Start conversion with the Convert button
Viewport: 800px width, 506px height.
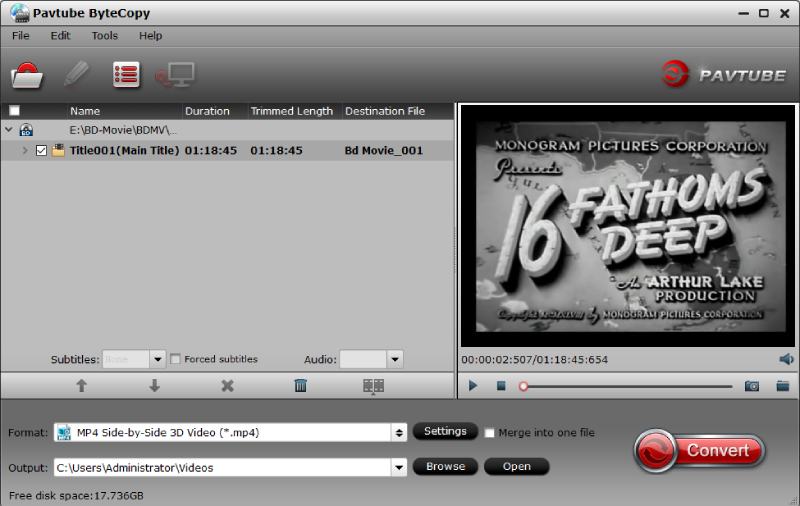click(x=699, y=450)
